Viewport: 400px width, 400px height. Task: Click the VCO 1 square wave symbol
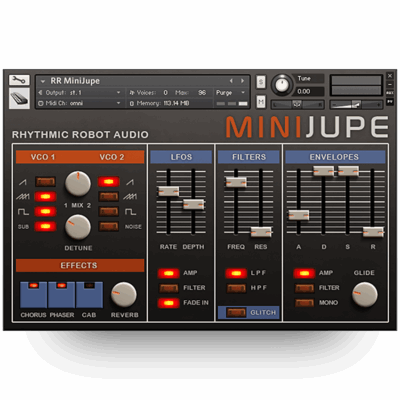(x=23, y=212)
